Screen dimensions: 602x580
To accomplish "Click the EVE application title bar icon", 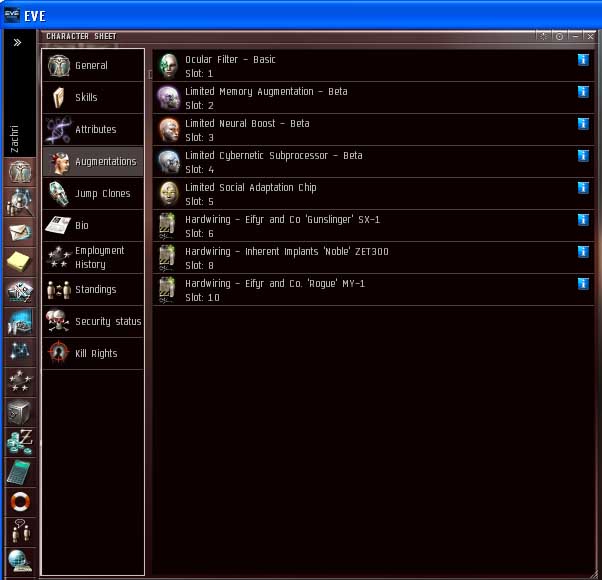I will pos(12,15).
